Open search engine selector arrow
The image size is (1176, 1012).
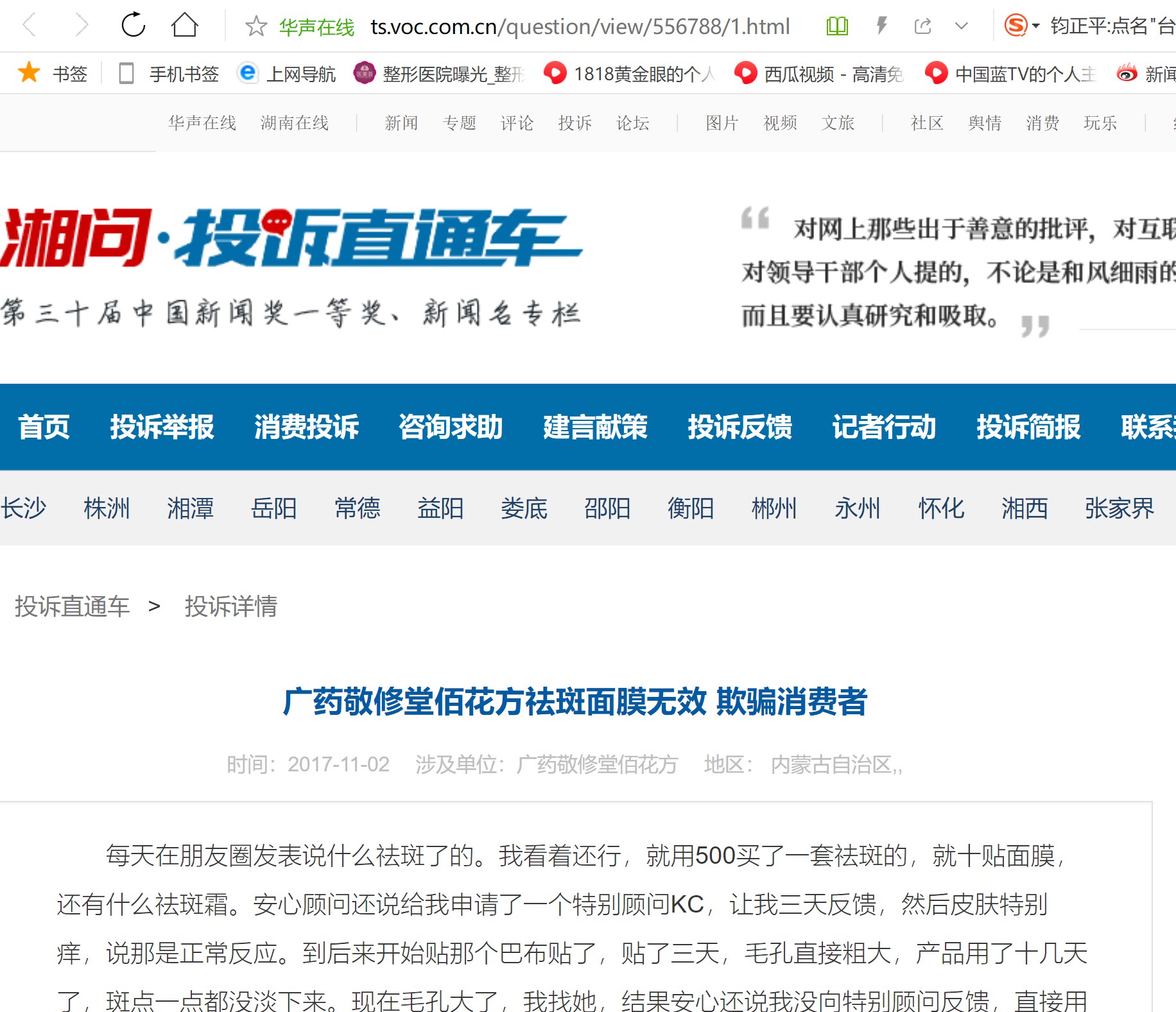tap(1035, 26)
